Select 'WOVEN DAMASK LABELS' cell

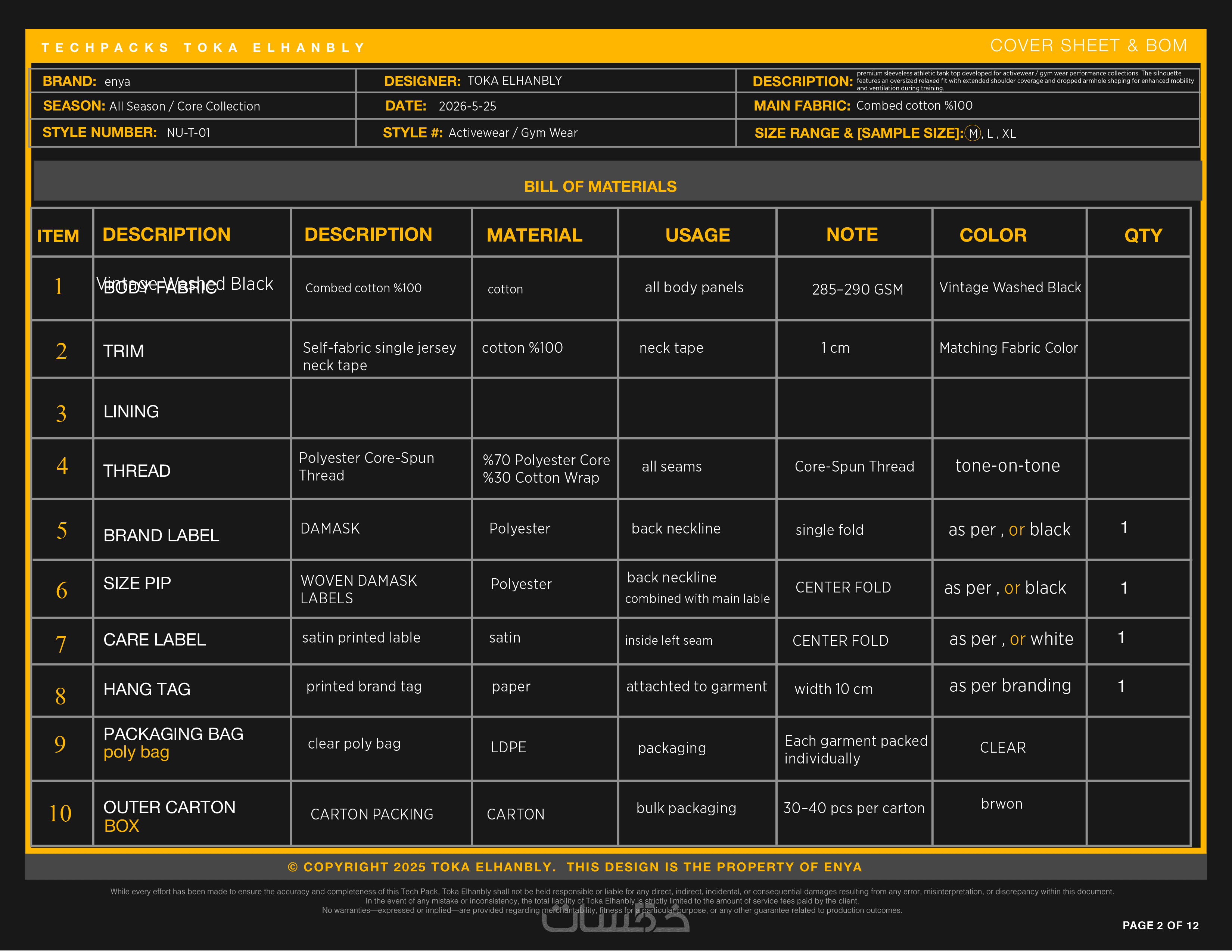(x=358, y=589)
